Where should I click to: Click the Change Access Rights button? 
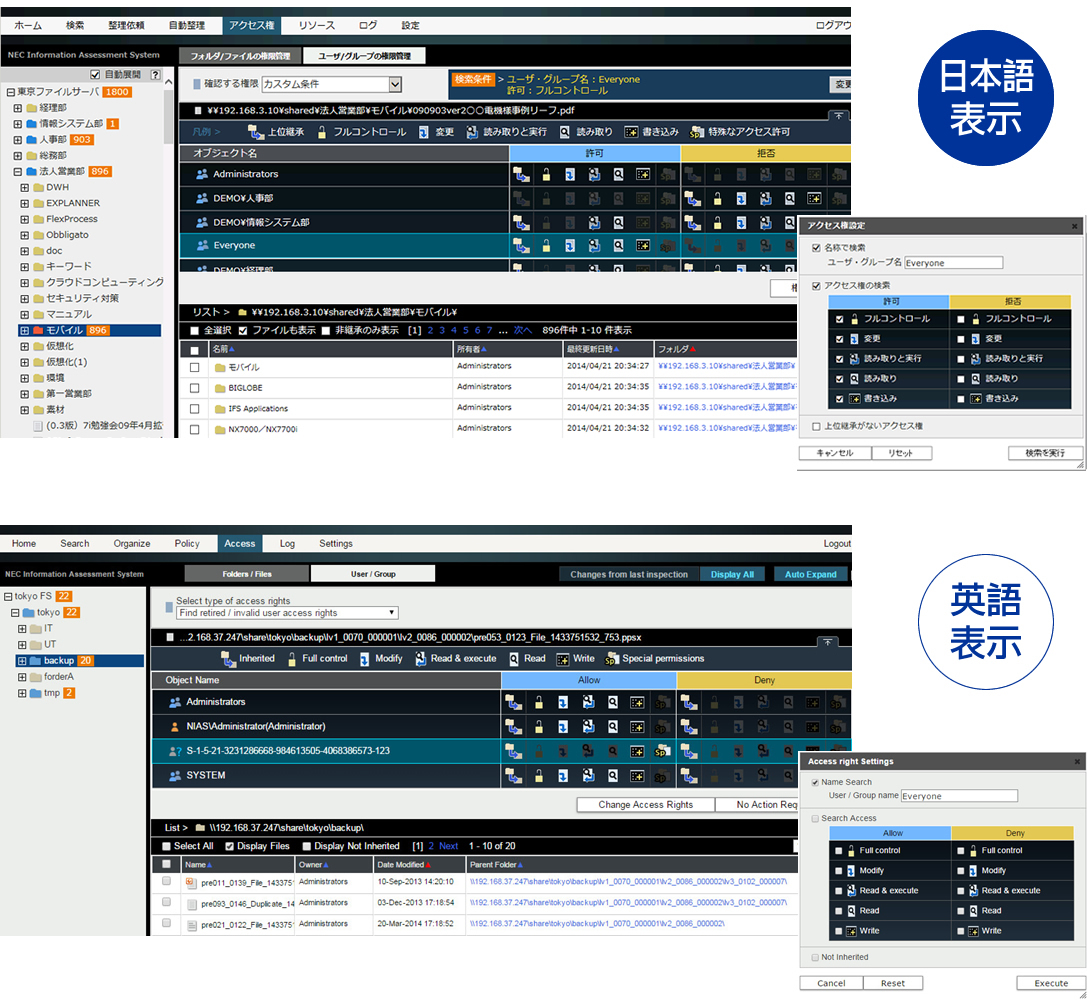point(645,805)
